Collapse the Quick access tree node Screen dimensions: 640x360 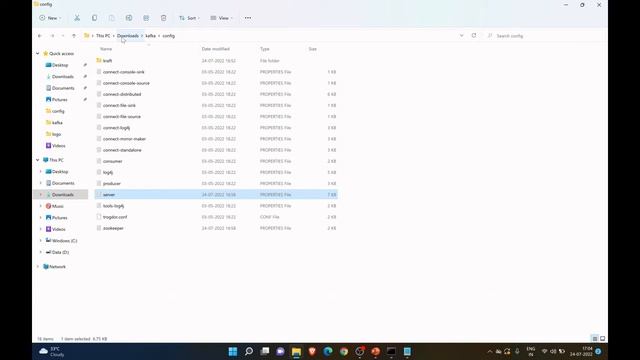click(38, 53)
